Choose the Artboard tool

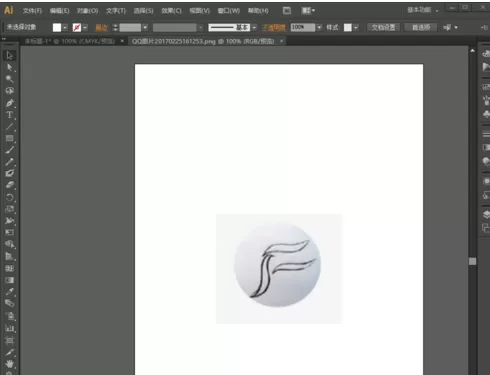pos(9,340)
